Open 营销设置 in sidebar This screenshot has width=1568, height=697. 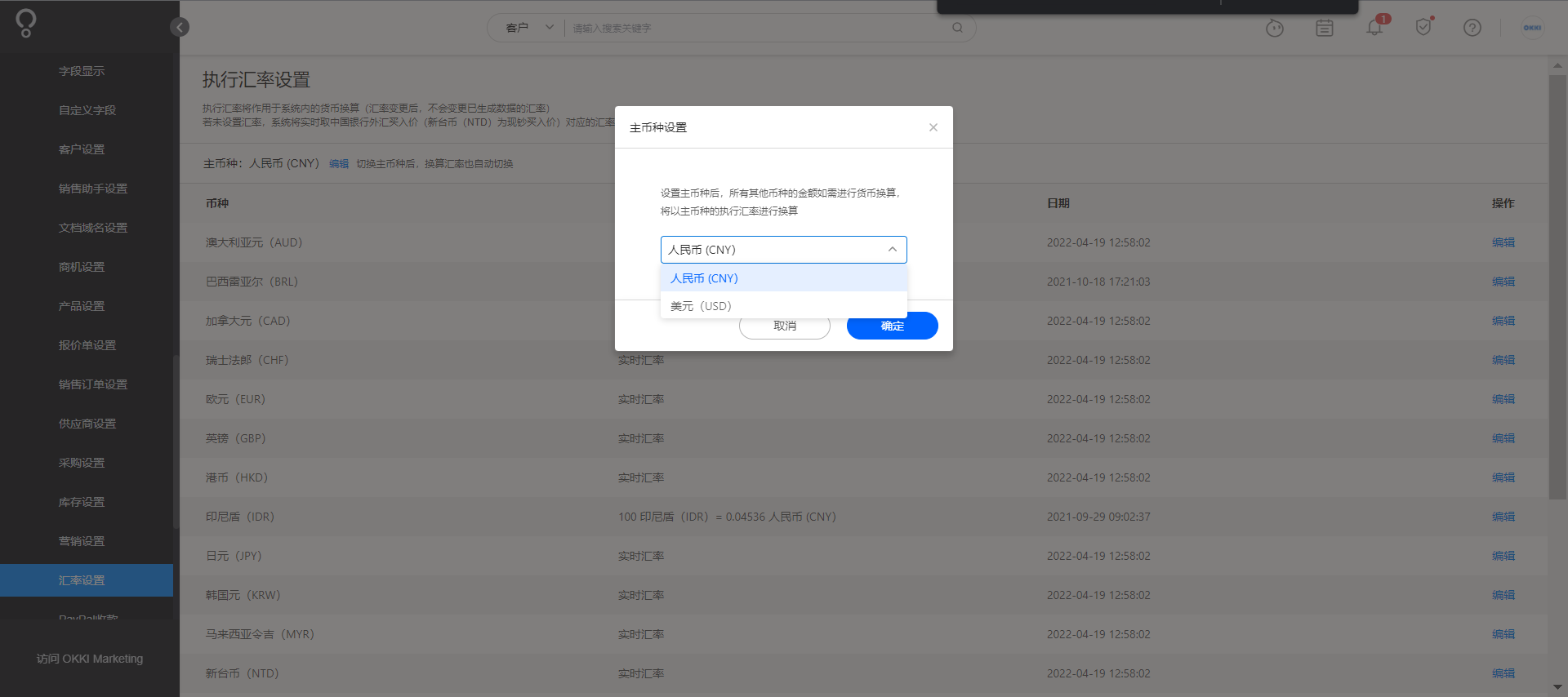pyautogui.click(x=82, y=541)
